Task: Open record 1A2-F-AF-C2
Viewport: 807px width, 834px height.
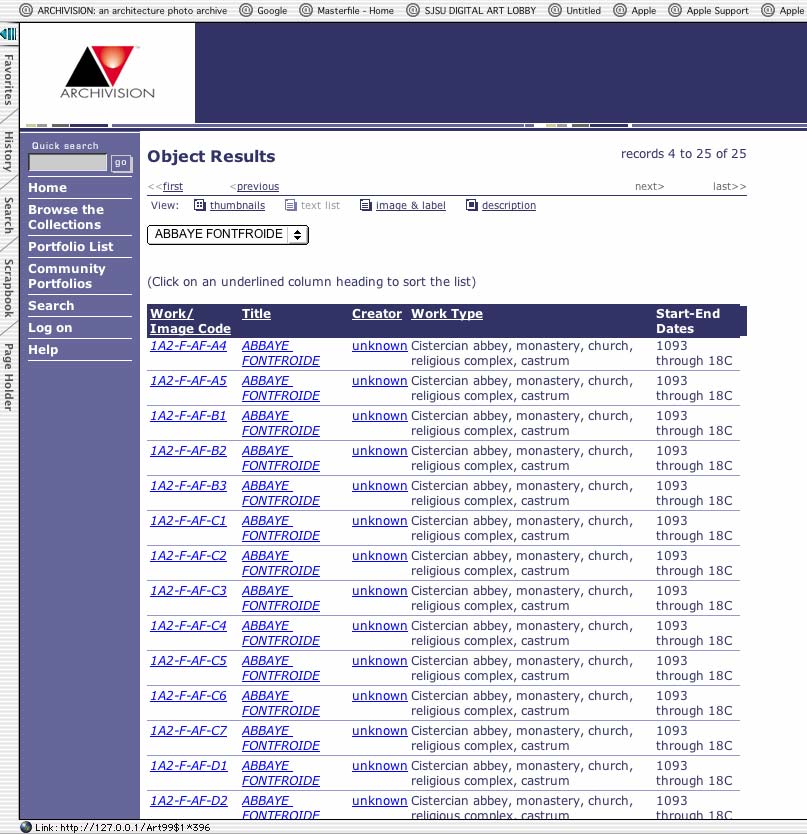Action: coord(188,556)
